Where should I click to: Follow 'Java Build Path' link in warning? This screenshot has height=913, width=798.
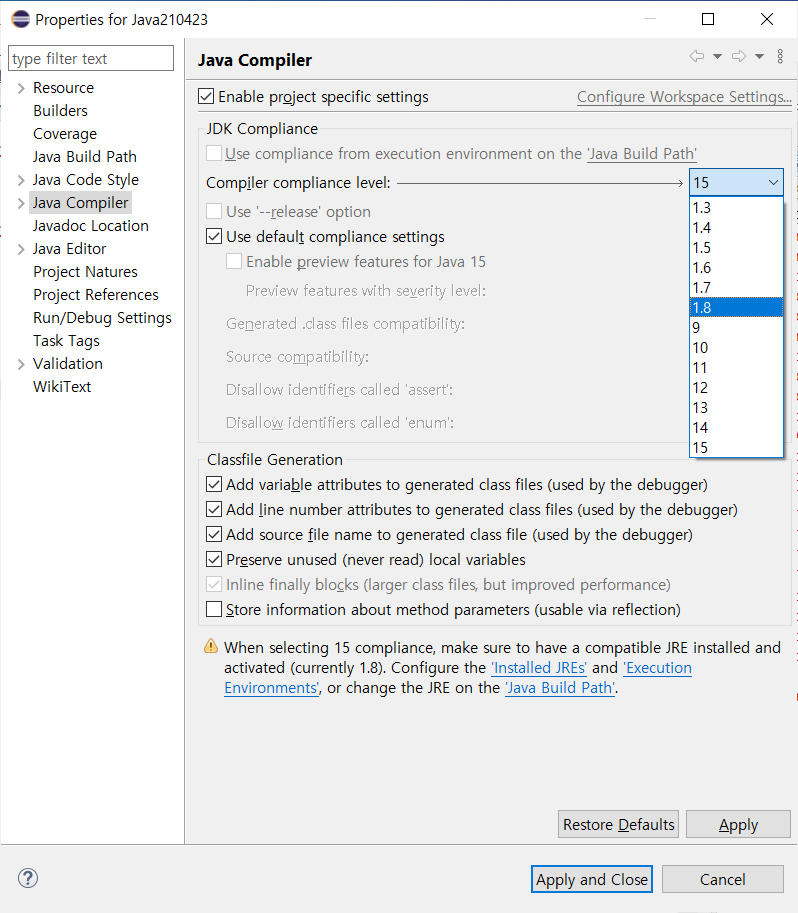click(560, 688)
